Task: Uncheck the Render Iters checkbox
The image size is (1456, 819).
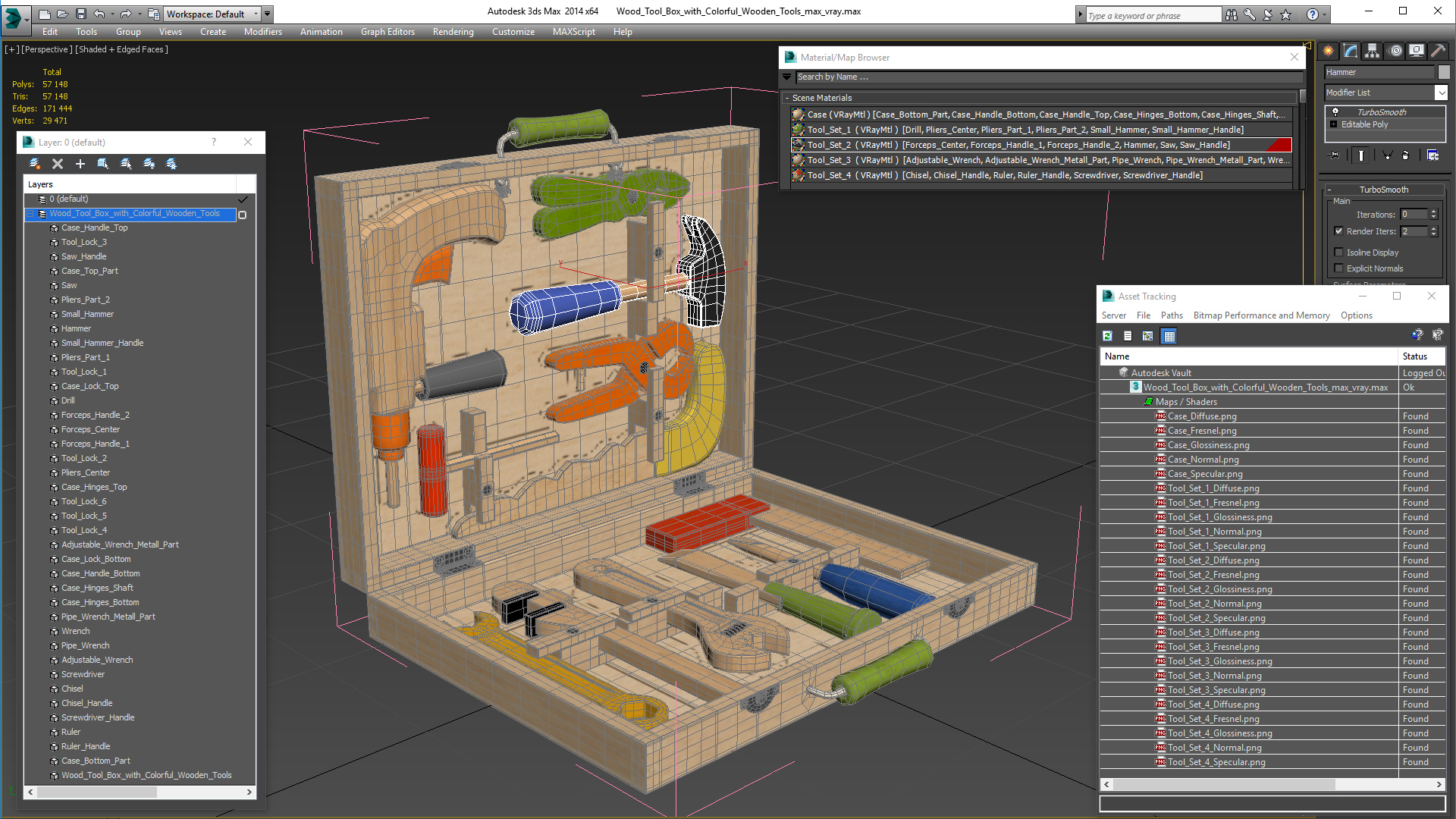Action: click(1338, 231)
